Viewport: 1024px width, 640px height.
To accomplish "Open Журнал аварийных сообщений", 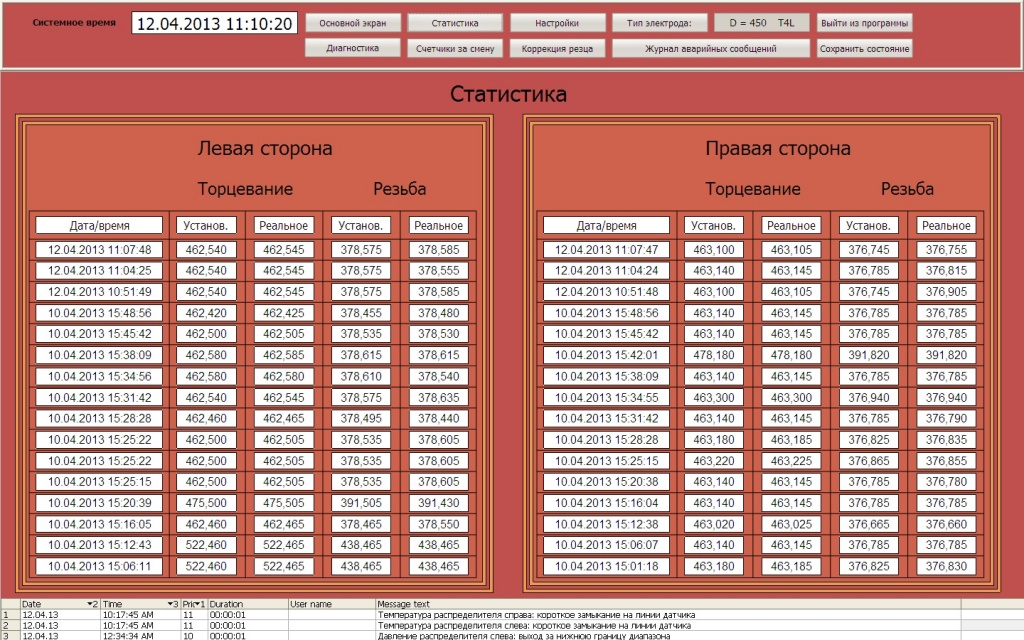I will (710, 48).
